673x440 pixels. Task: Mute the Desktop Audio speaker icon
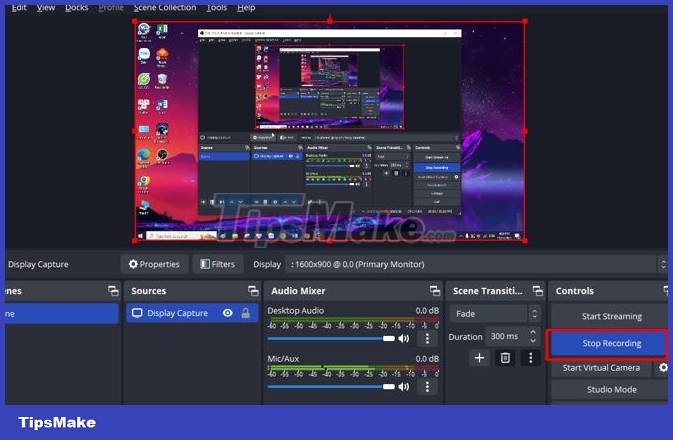click(x=404, y=338)
